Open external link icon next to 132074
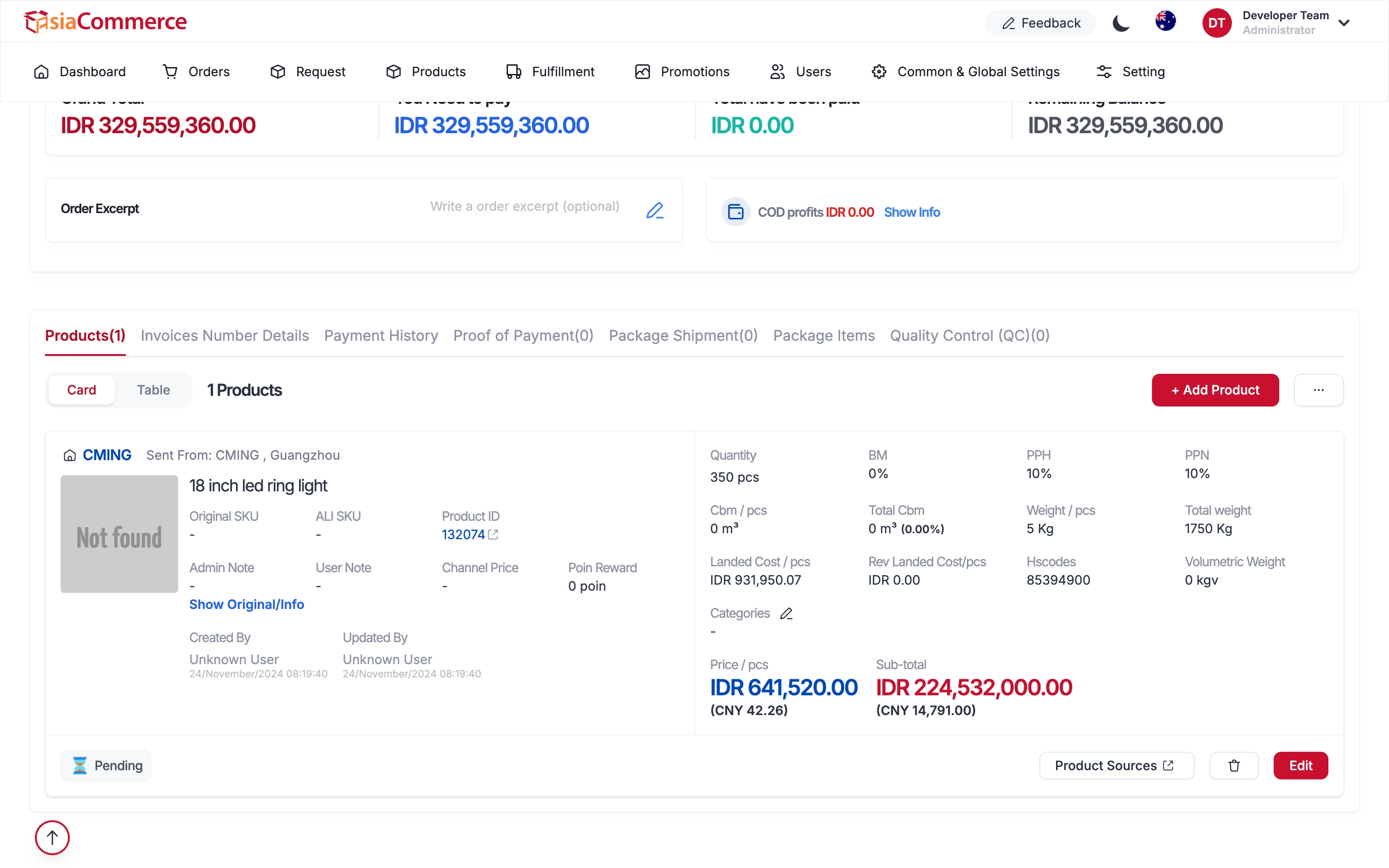Image resolution: width=1389 pixels, height=868 pixels. (493, 535)
